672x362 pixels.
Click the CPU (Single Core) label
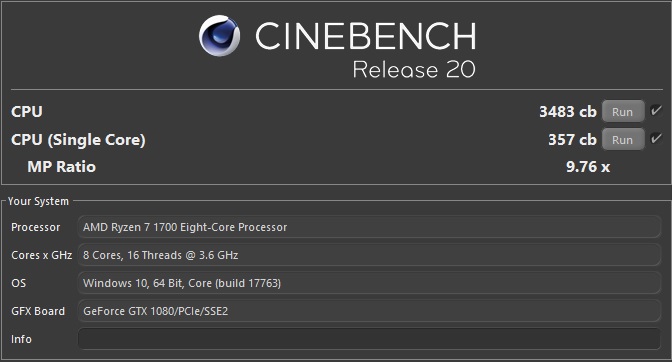click(x=78, y=140)
